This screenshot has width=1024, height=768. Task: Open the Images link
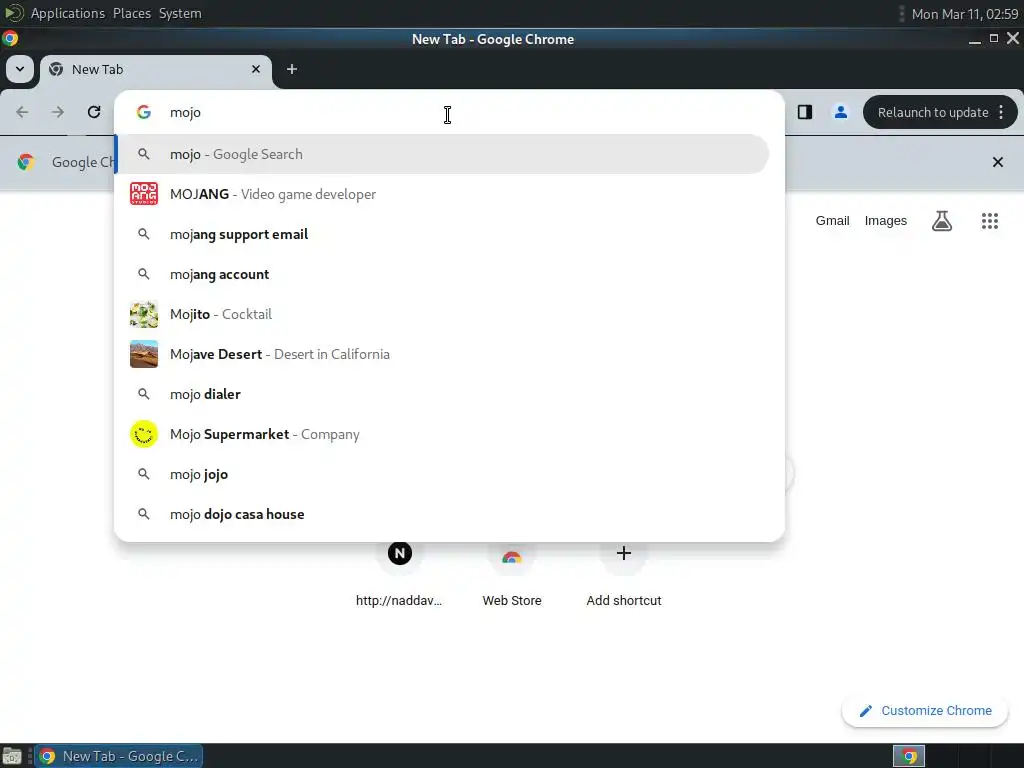[886, 221]
